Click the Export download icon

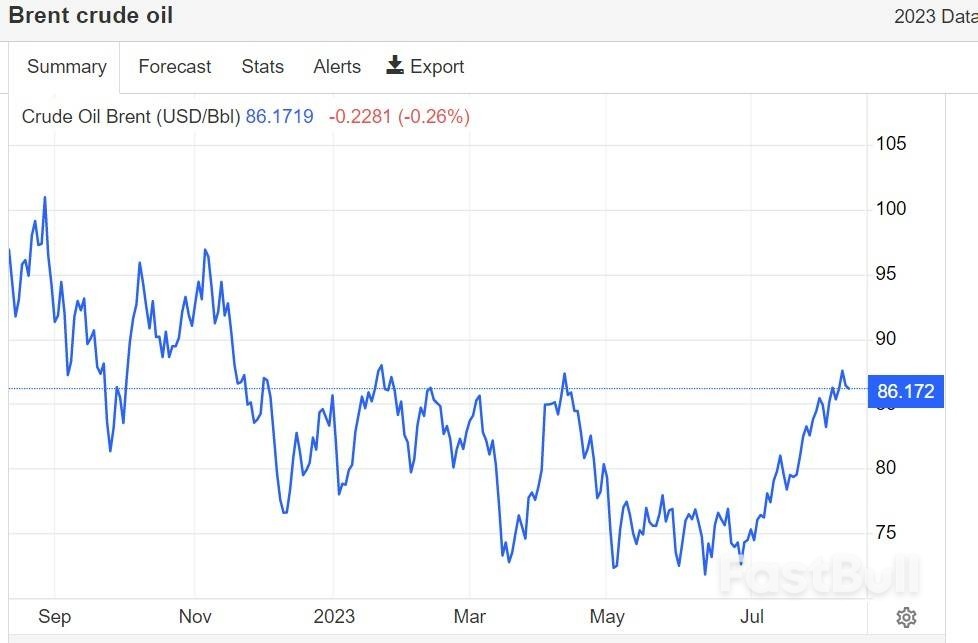[395, 66]
